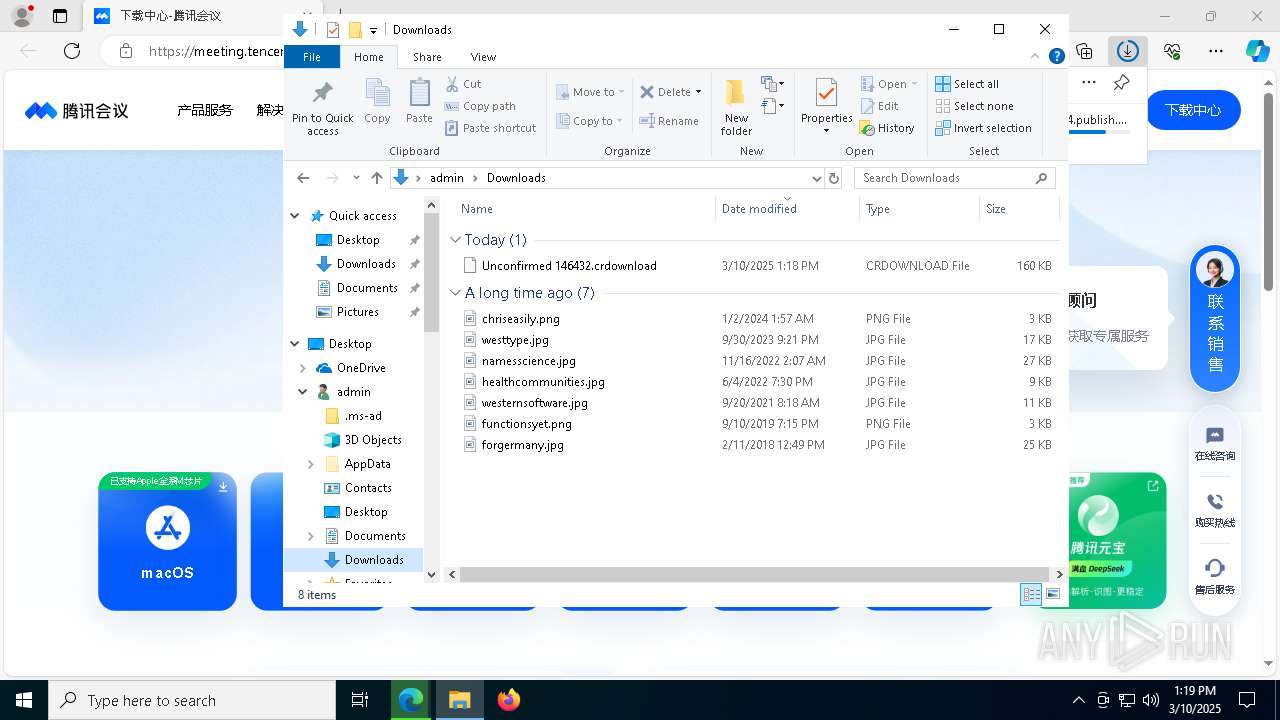Screen dimensions: 1280x720
Task: Go up one folder level
Action: click(x=376, y=178)
